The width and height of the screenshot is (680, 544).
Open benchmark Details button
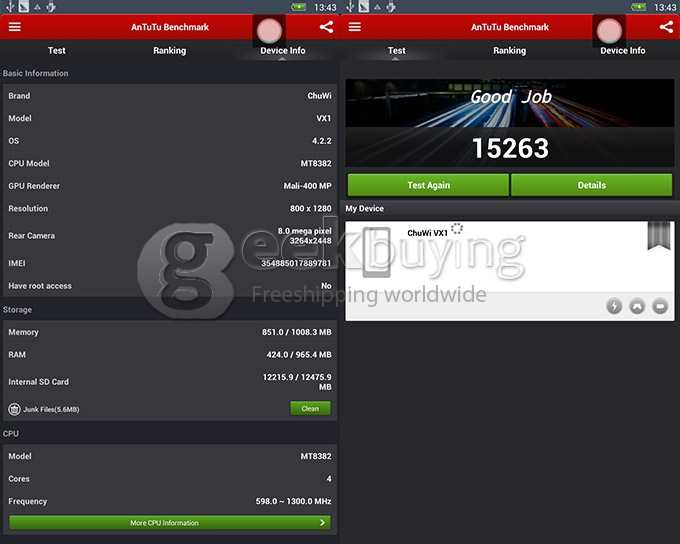pyautogui.click(x=592, y=185)
